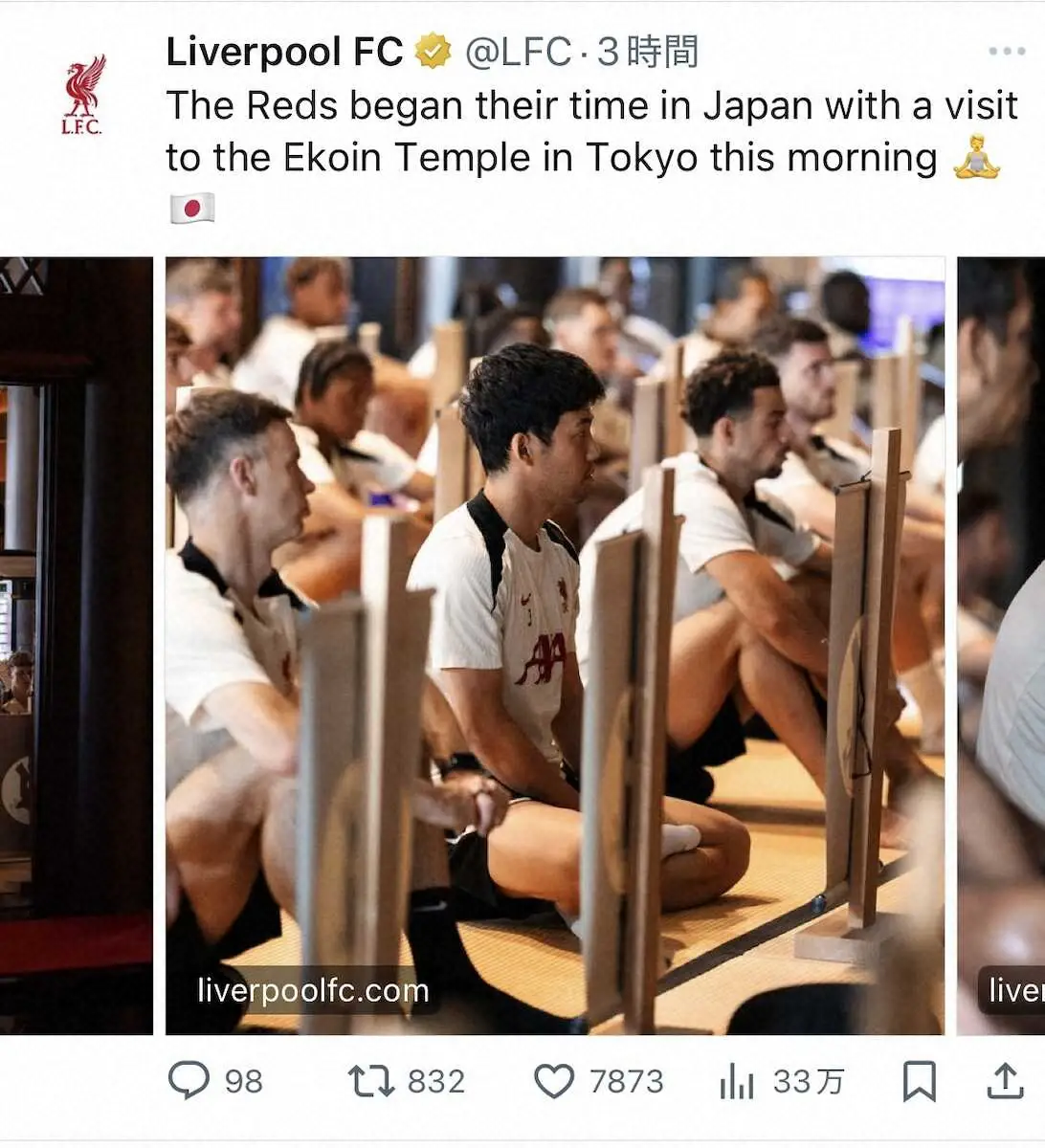Open the Liverpool FC crest profile picture
1045x1148 pixels.
click(83, 95)
